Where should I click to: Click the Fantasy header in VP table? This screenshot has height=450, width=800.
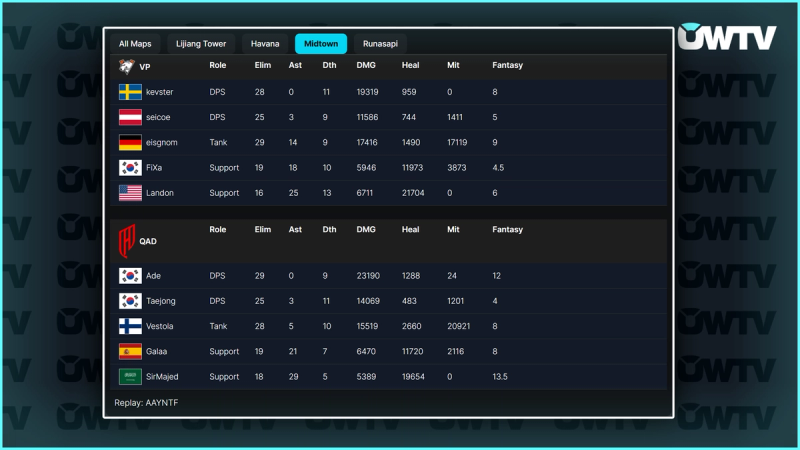click(507, 65)
